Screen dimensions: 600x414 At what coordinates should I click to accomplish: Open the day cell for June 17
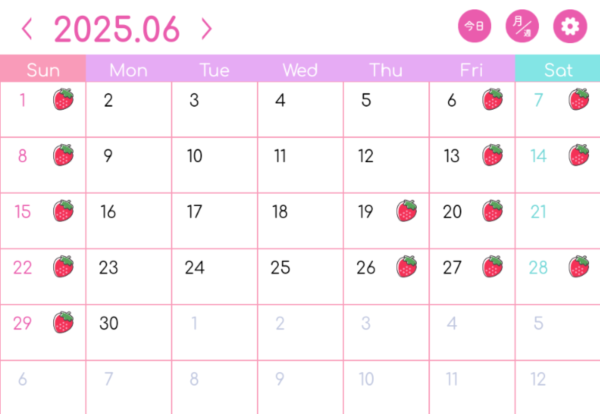pos(215,221)
